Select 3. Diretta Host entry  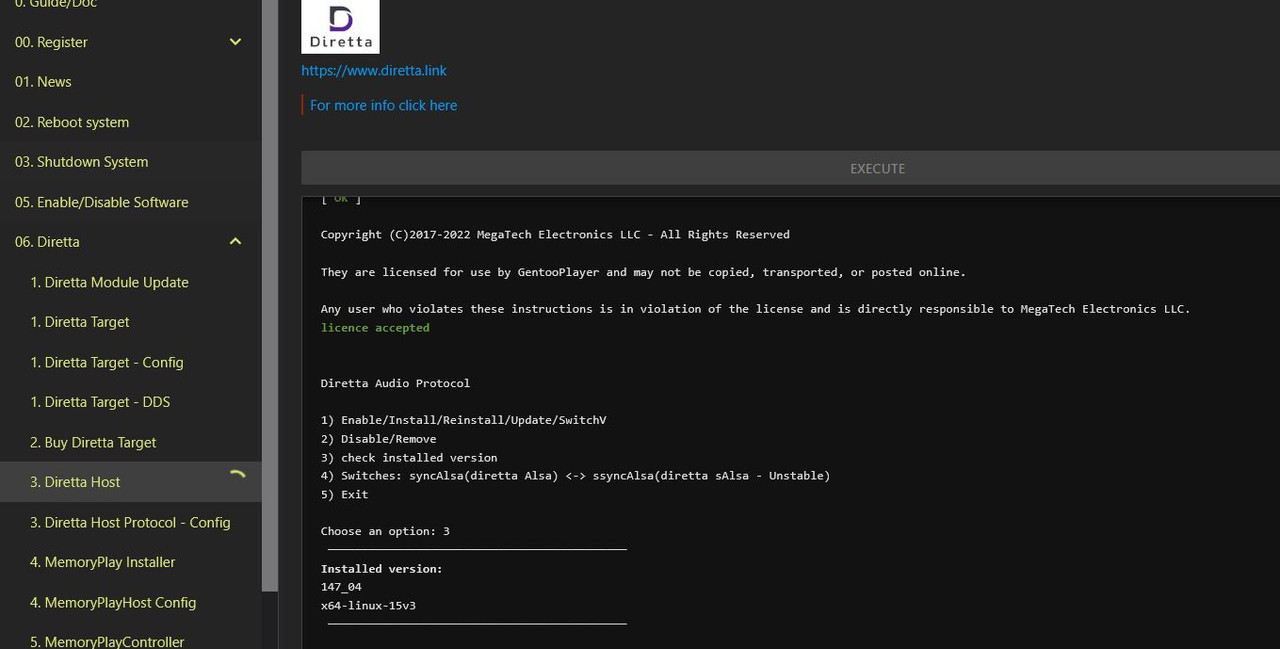[x=131, y=482]
